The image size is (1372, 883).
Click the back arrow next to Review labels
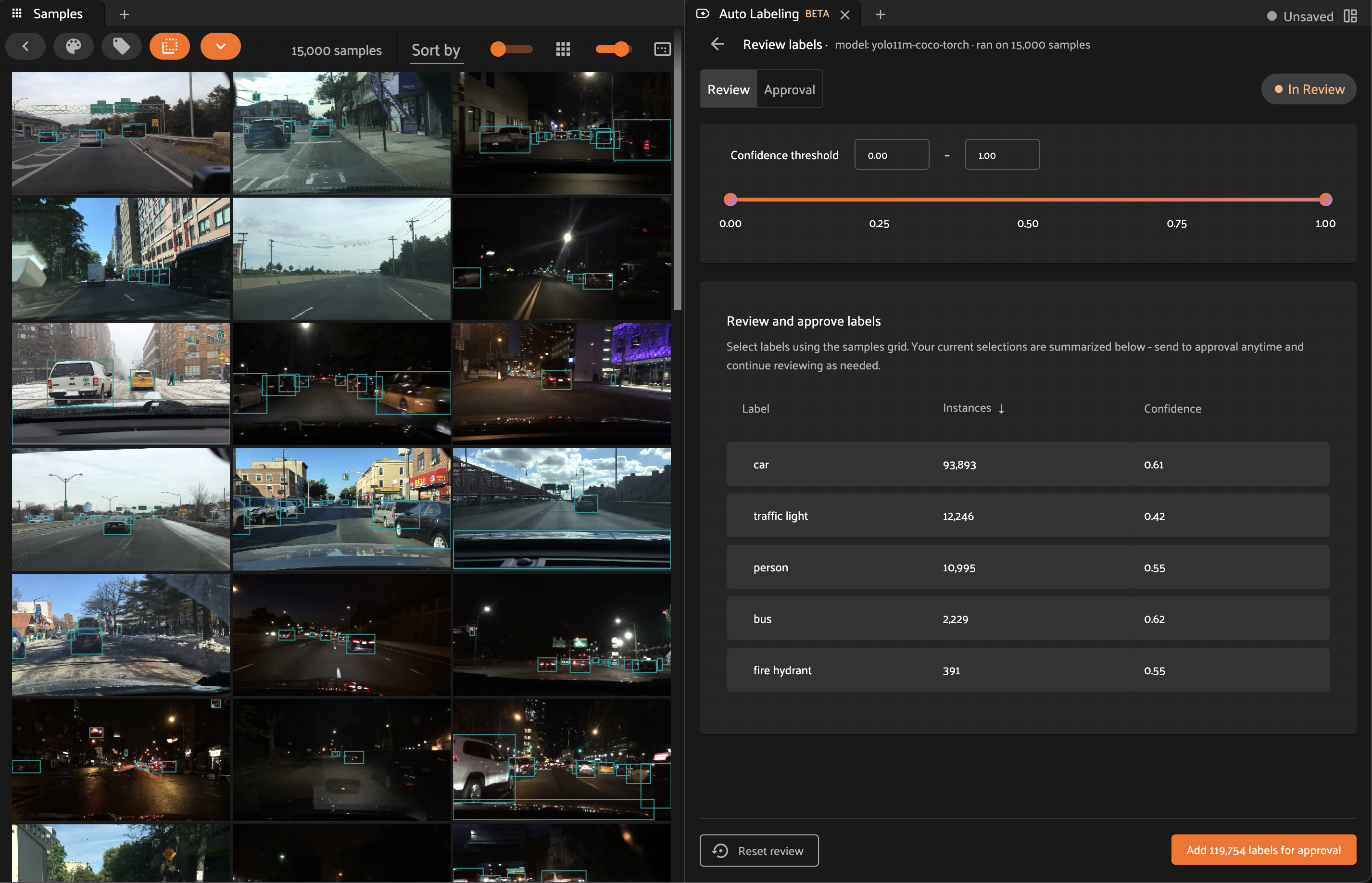coord(717,44)
